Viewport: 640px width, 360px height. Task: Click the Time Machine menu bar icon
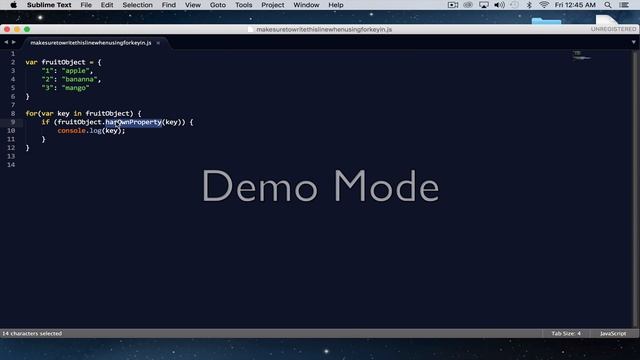tap(514, 5)
